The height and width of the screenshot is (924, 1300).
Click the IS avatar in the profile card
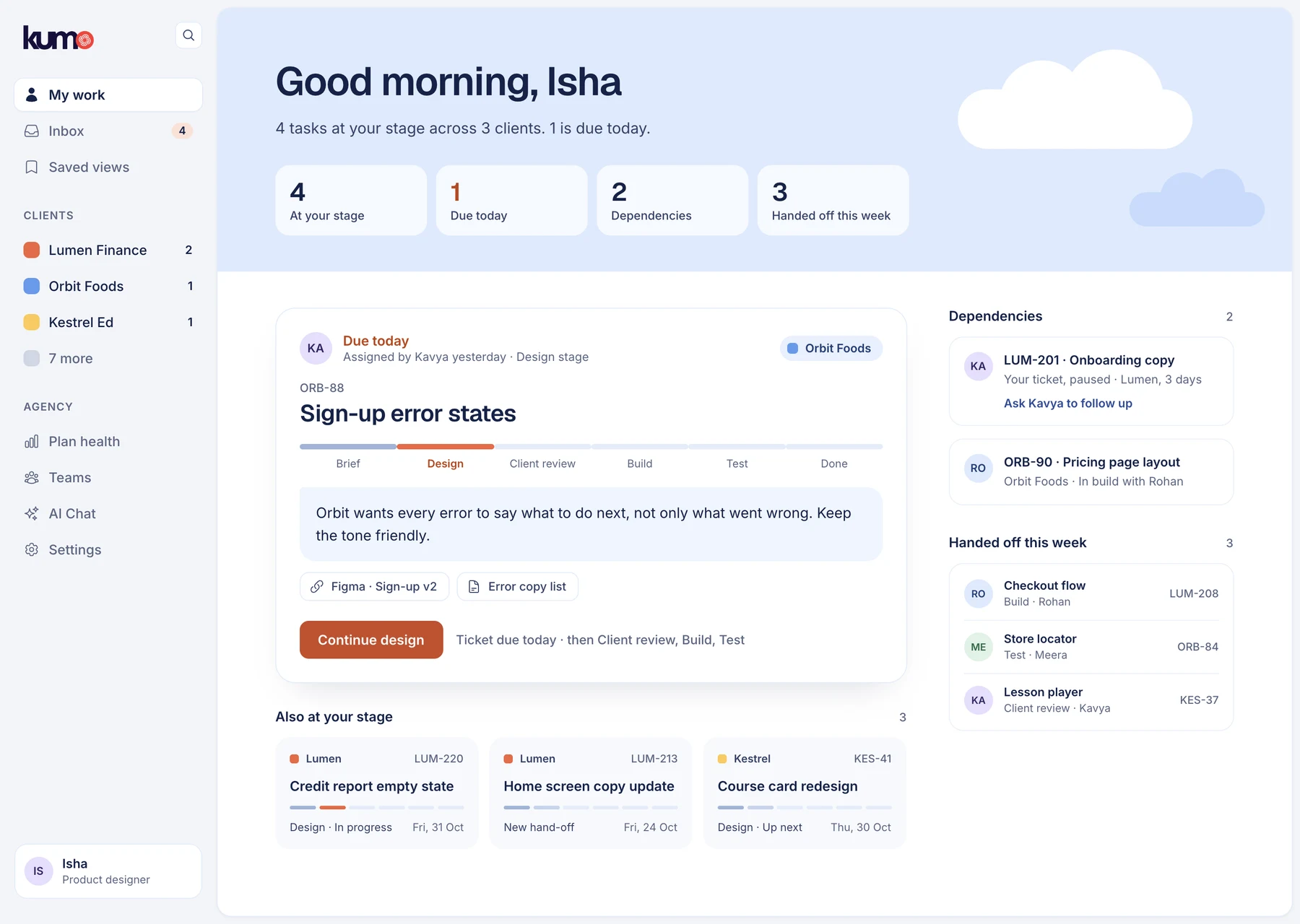(39, 871)
